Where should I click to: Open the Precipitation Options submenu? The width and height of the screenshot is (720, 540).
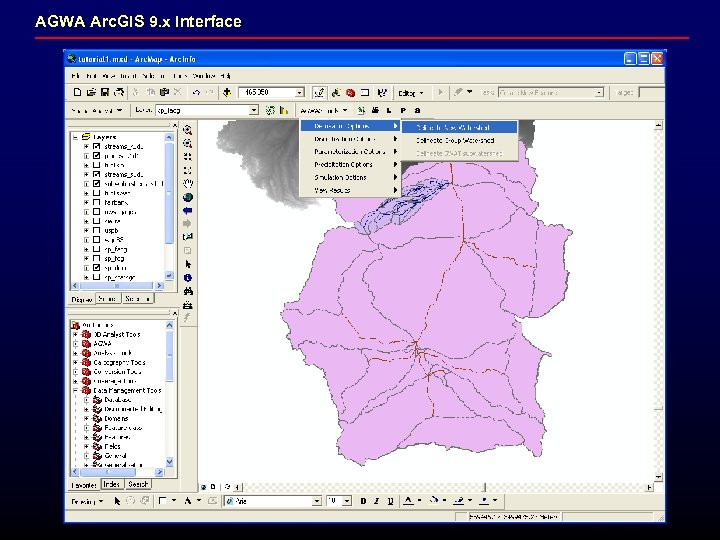pyautogui.click(x=350, y=164)
